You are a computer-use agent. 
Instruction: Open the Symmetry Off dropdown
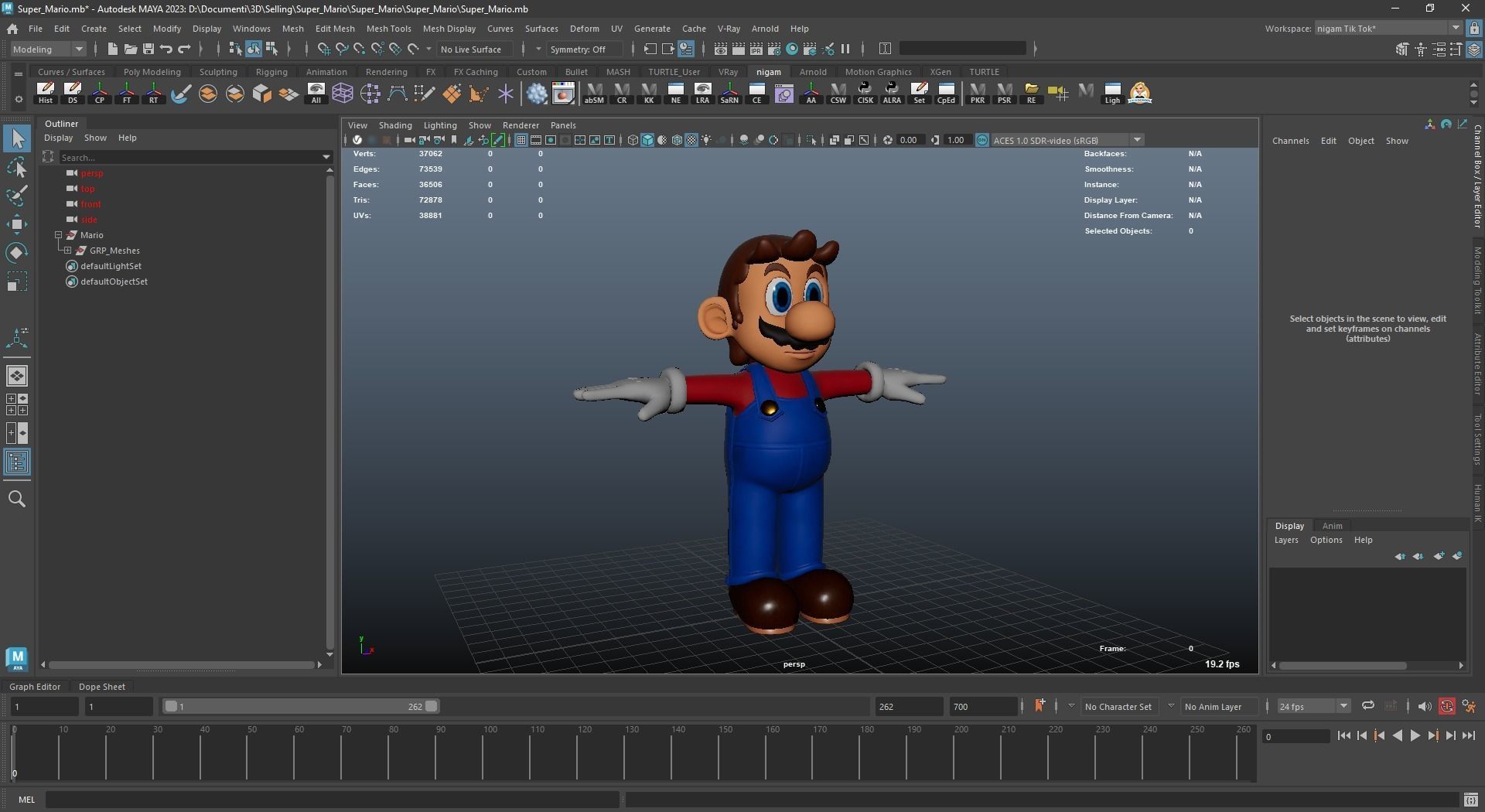584,49
